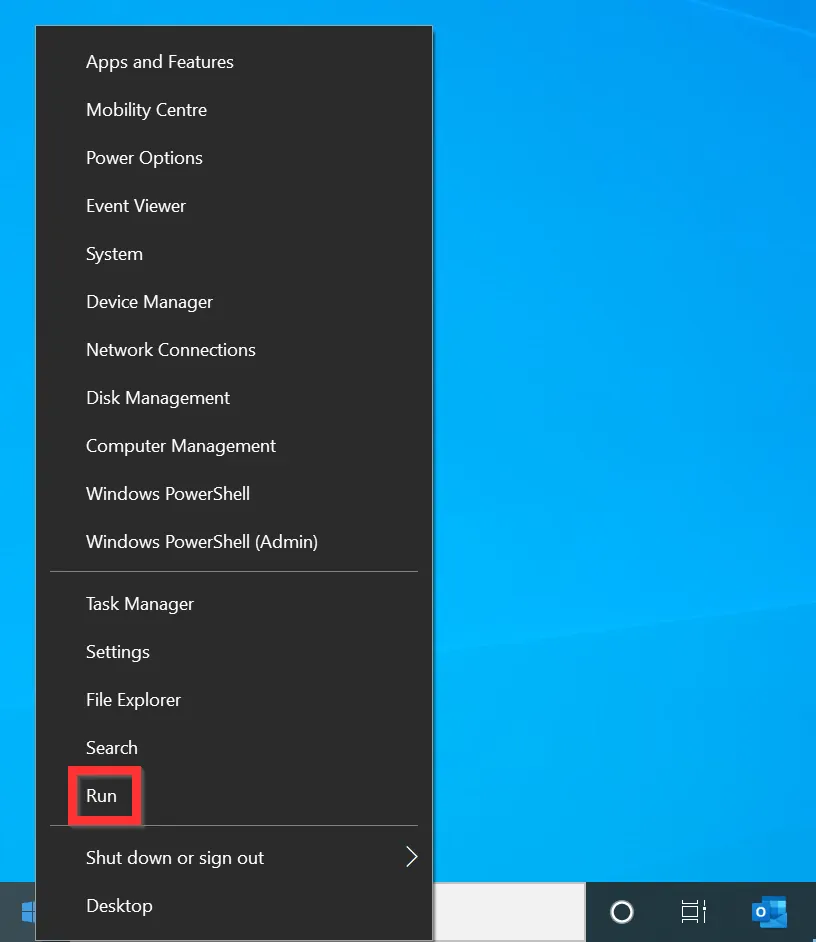This screenshot has height=942, width=816.
Task: Open Event Viewer
Action: 136,205
